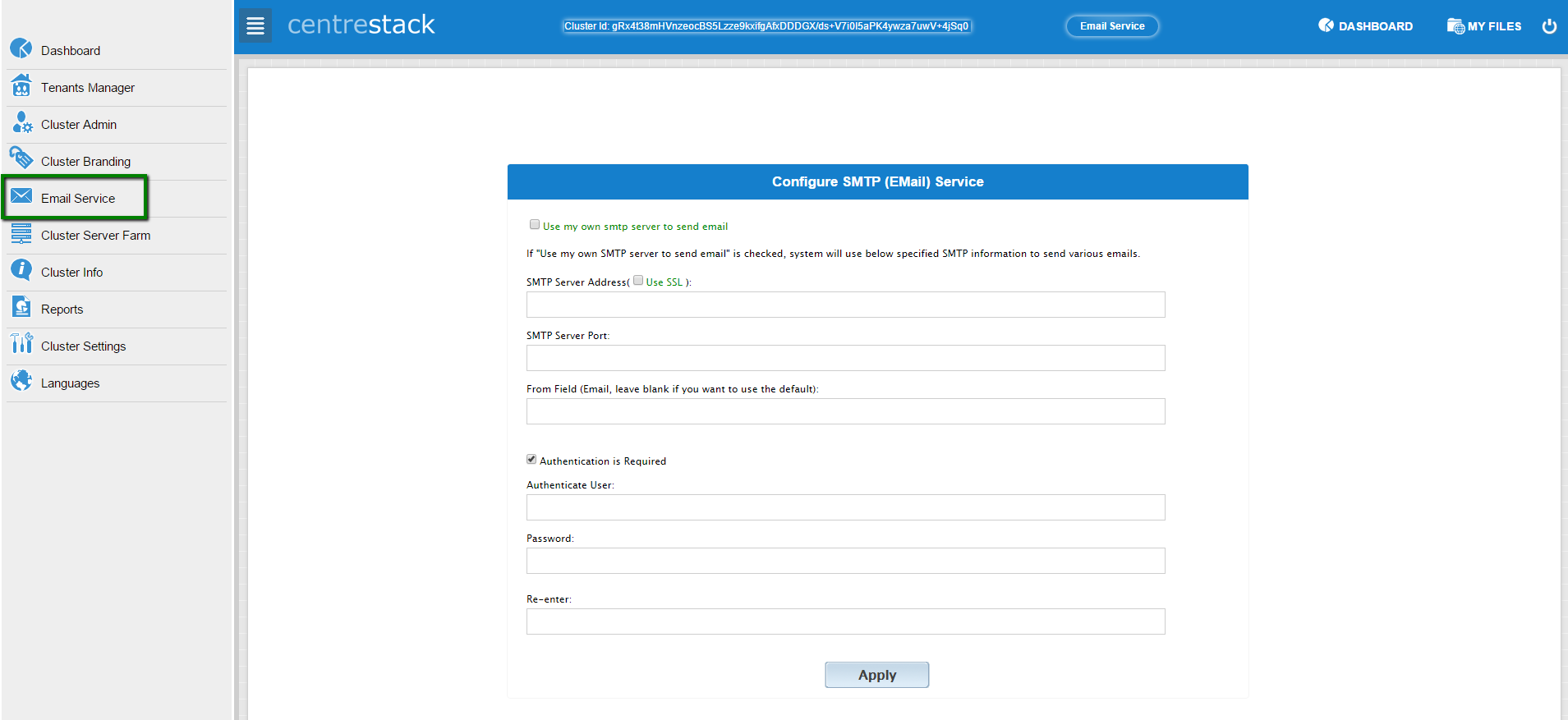Click the centrestack logo

[x=361, y=25]
